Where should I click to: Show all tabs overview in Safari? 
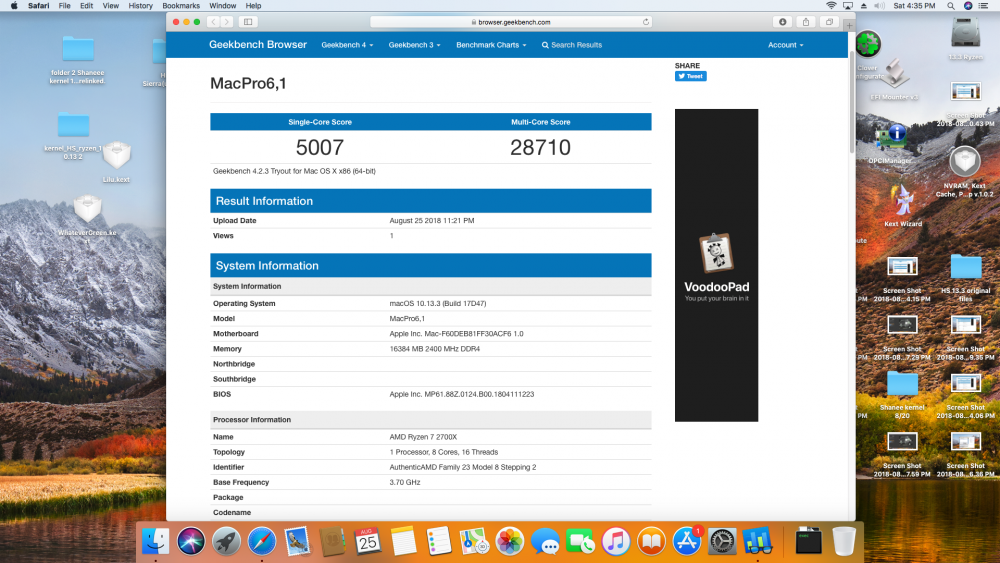829,22
